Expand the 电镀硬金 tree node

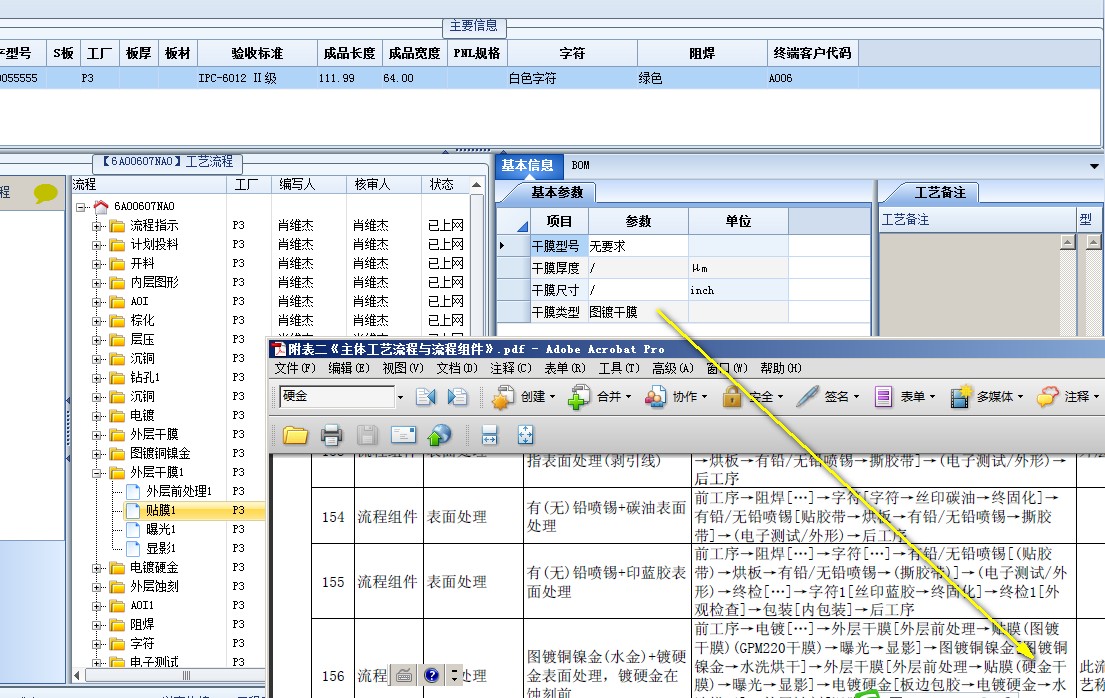97,568
